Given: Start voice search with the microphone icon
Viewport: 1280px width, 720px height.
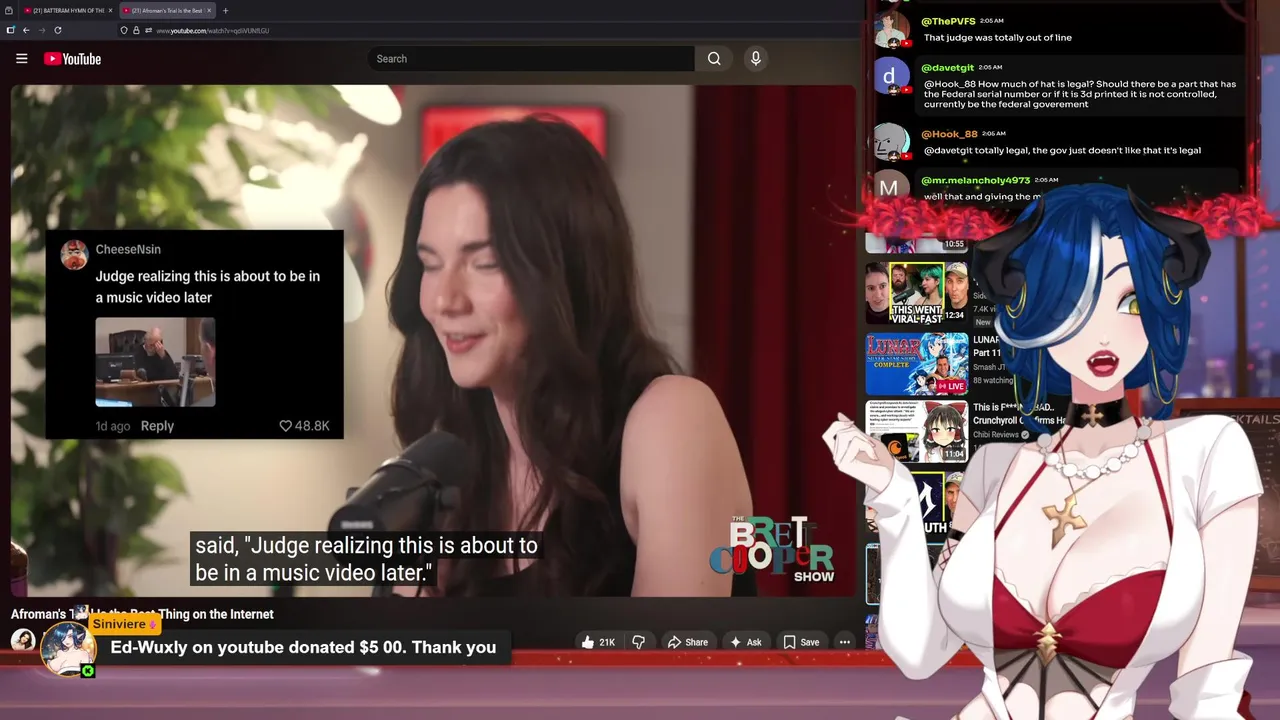Looking at the screenshot, I should tap(756, 59).
